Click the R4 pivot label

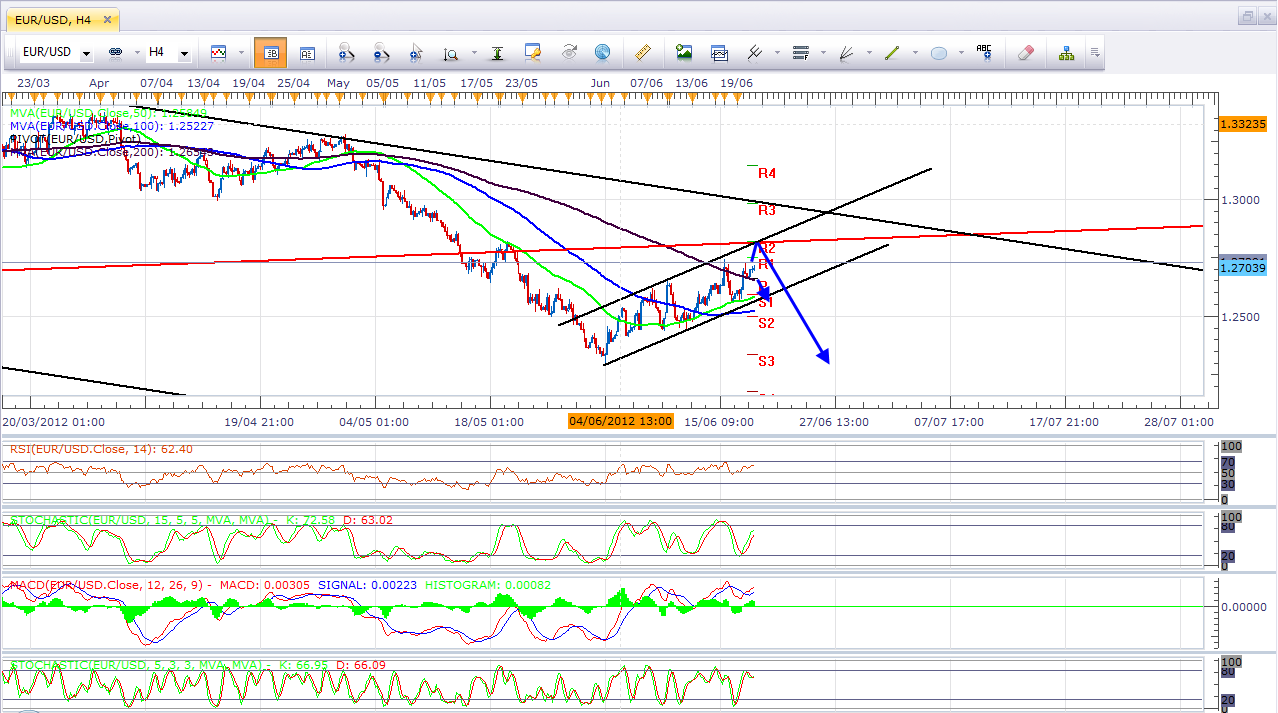767,173
